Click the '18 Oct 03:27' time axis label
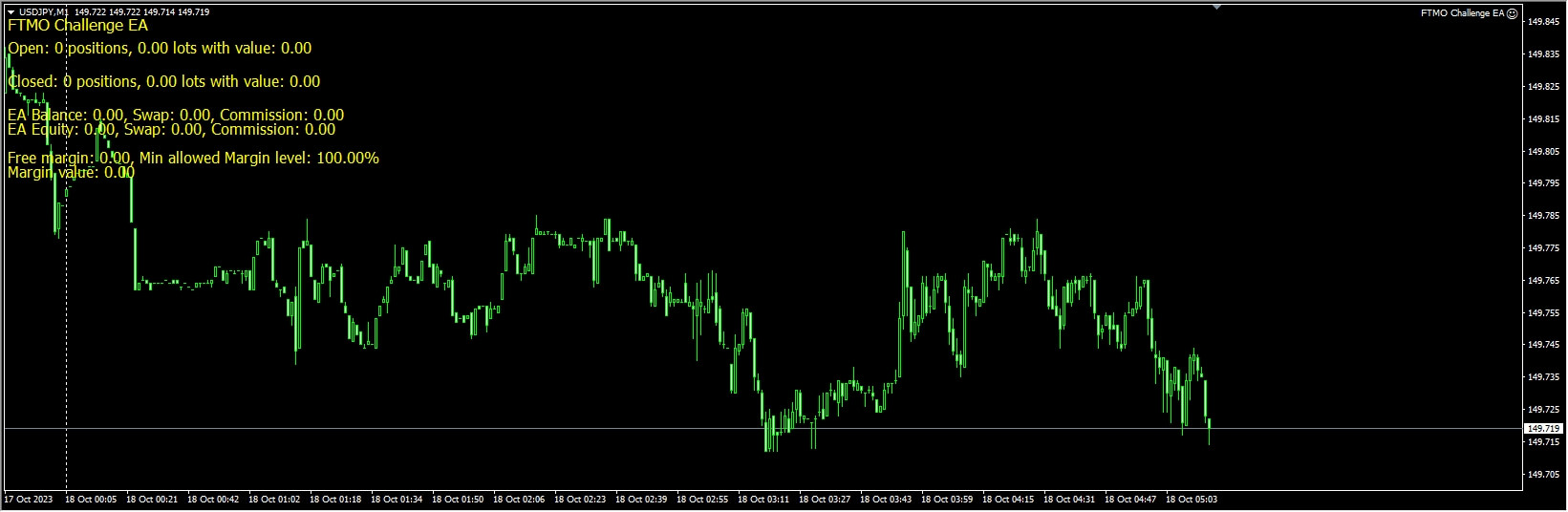 tap(825, 500)
